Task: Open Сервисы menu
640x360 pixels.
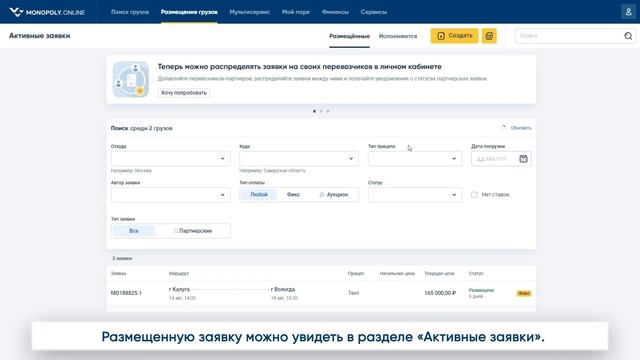Action: point(373,12)
